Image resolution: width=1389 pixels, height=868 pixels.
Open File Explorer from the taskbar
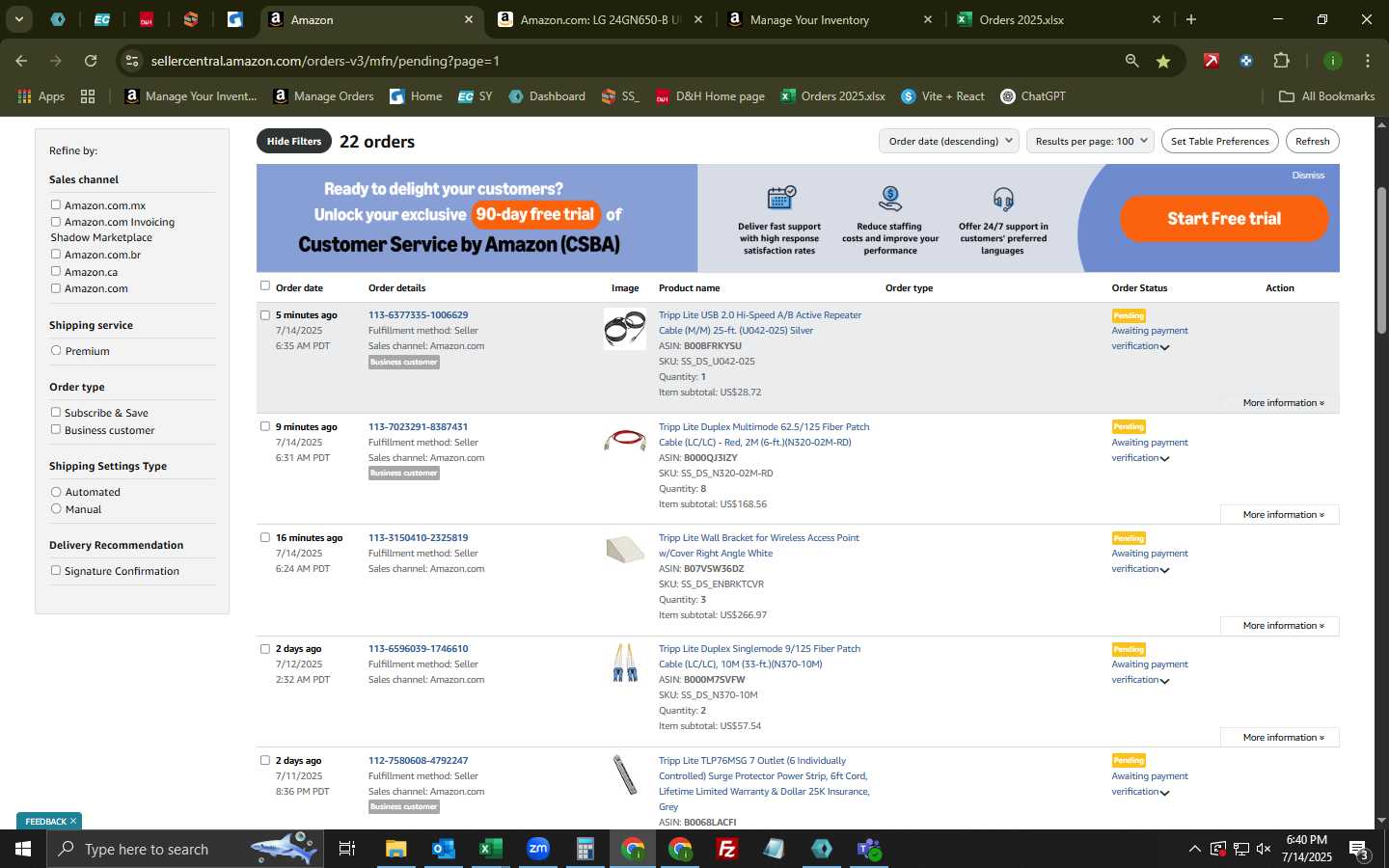point(396,849)
